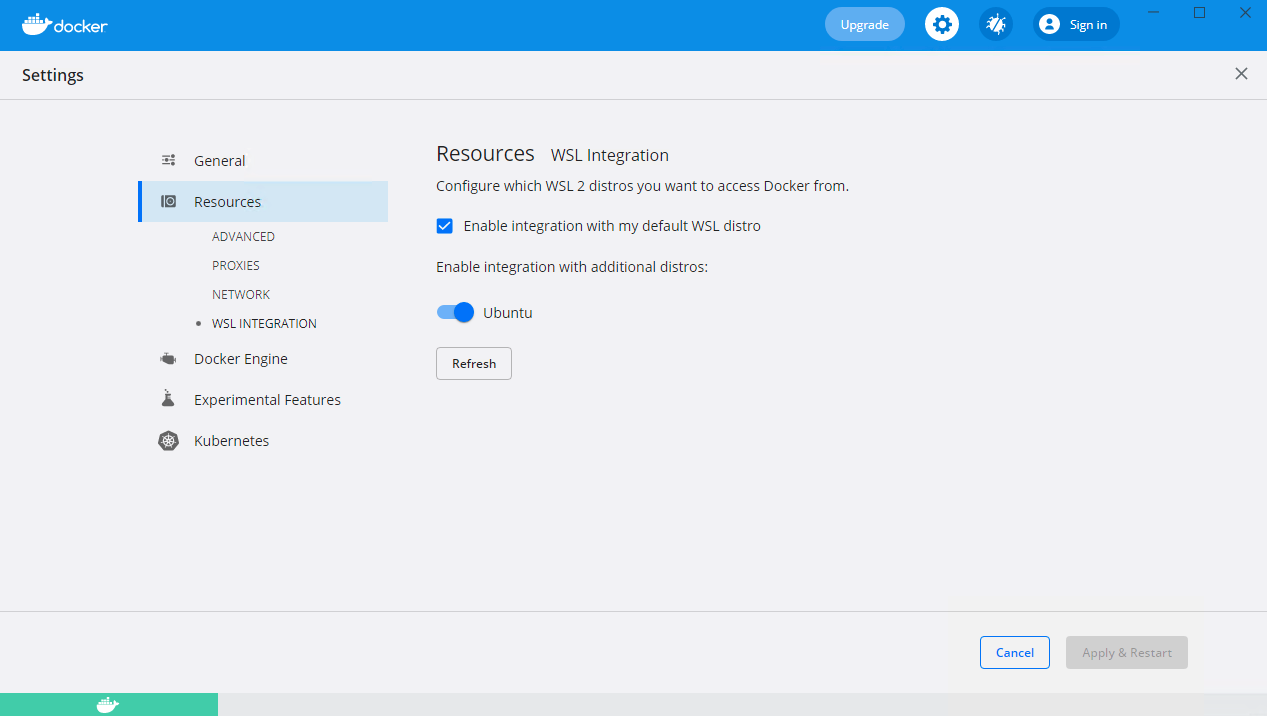The width and height of the screenshot is (1267, 716).
Task: Click the troubleshoot bug icon in titlebar
Action: click(x=995, y=24)
